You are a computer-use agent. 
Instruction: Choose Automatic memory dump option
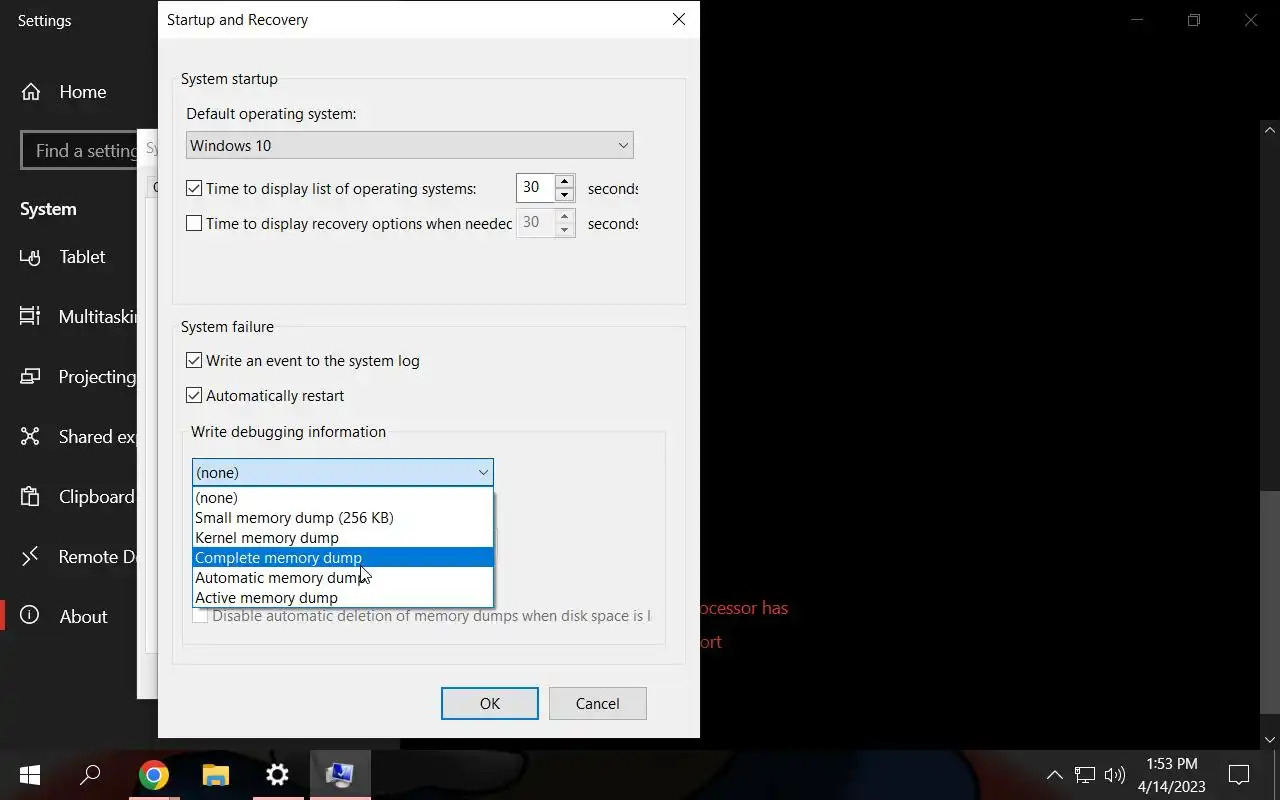(x=343, y=578)
